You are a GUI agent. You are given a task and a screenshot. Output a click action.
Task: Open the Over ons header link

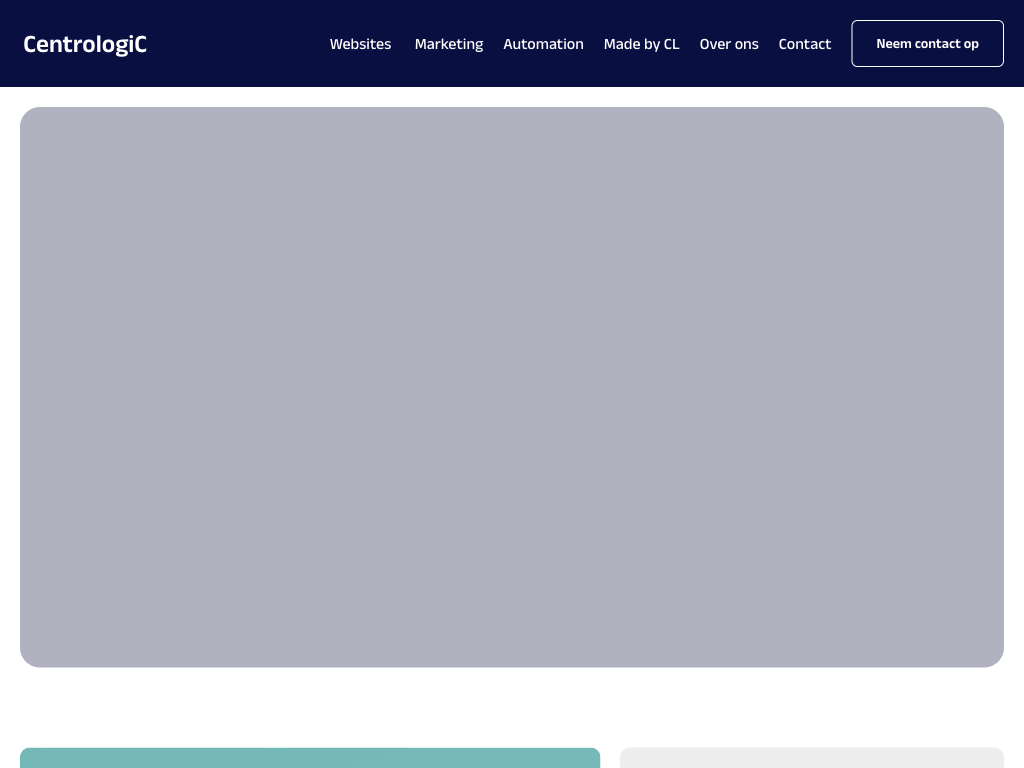(x=729, y=44)
